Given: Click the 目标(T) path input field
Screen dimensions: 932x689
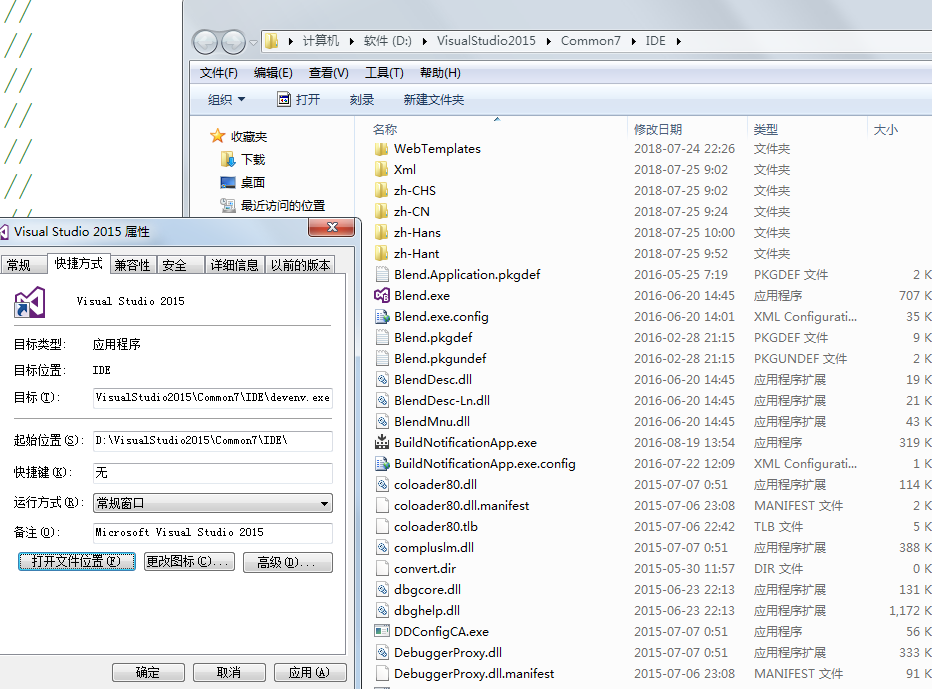Looking at the screenshot, I should [213, 398].
